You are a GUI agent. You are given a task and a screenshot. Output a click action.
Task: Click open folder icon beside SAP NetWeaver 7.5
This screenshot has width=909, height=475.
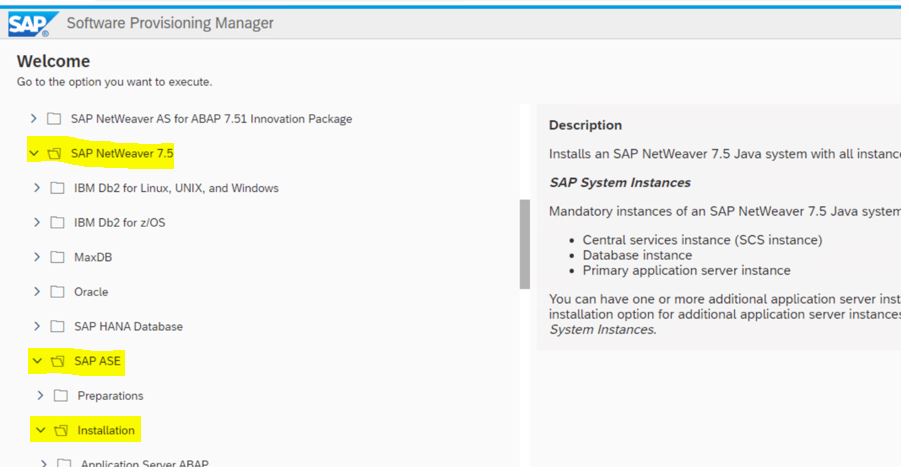click(x=54, y=154)
